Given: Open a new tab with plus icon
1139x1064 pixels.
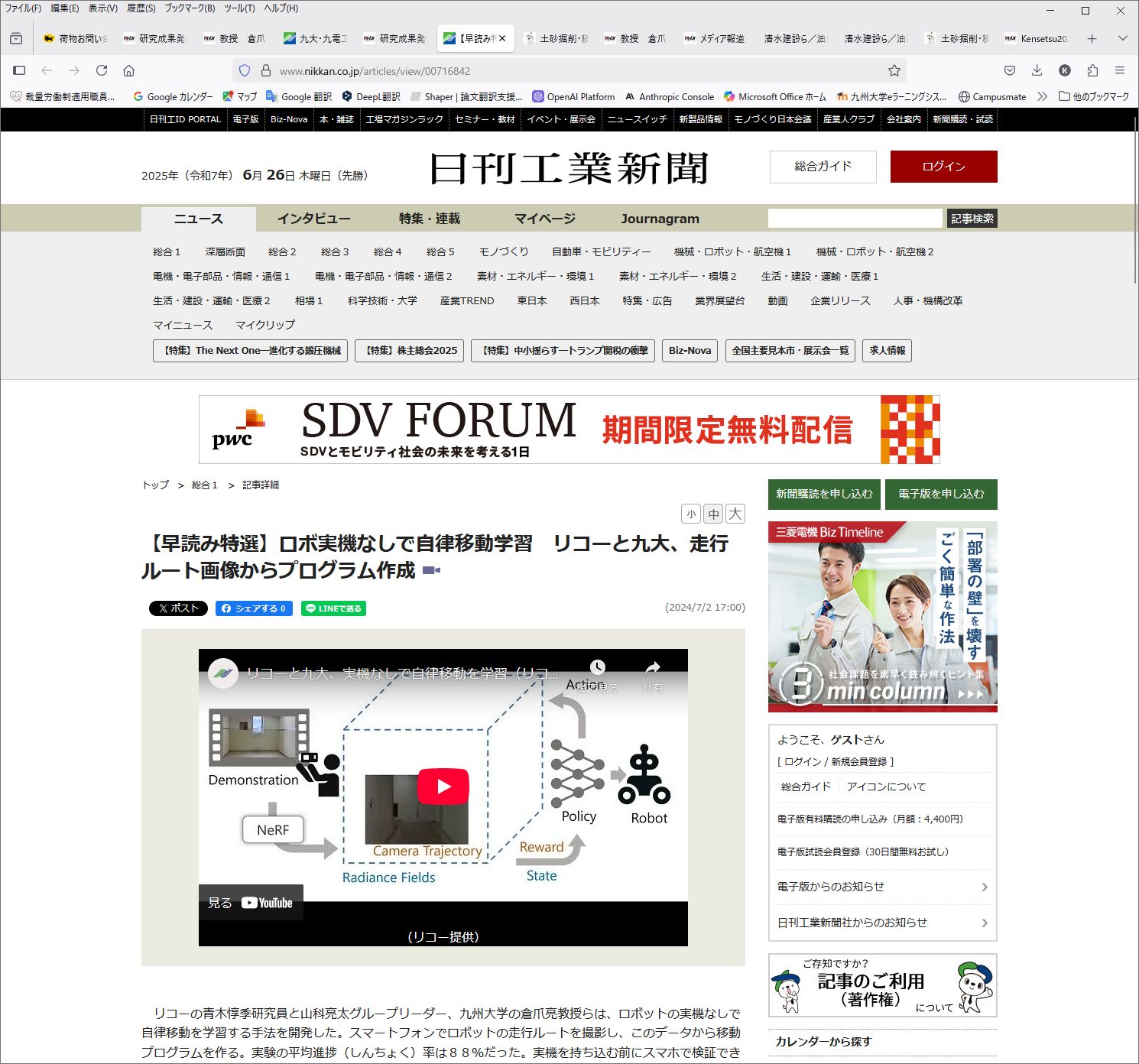Looking at the screenshot, I should tap(1092, 38).
